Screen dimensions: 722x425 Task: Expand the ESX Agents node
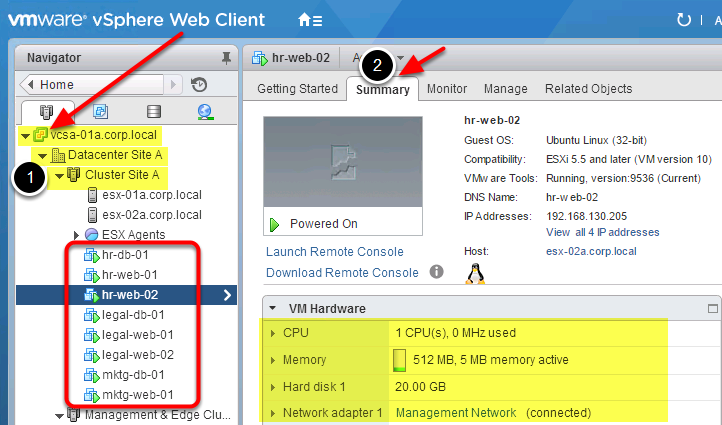[76, 235]
